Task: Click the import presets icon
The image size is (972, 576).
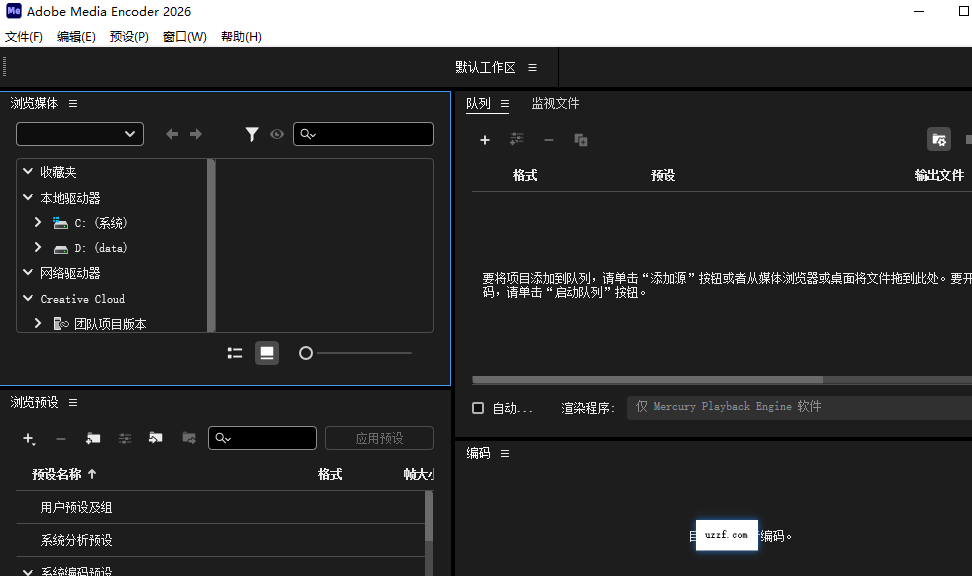Action: [155, 438]
